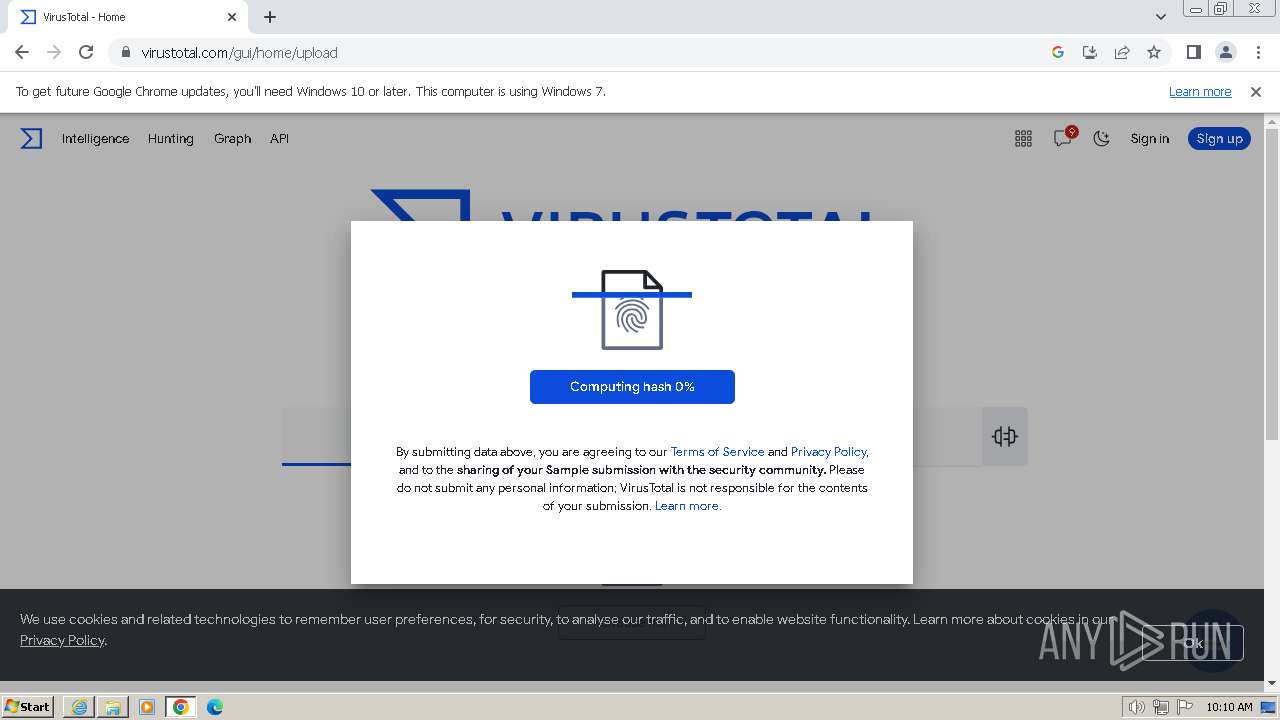Click the scrollbar down arrow

(x=1272, y=683)
